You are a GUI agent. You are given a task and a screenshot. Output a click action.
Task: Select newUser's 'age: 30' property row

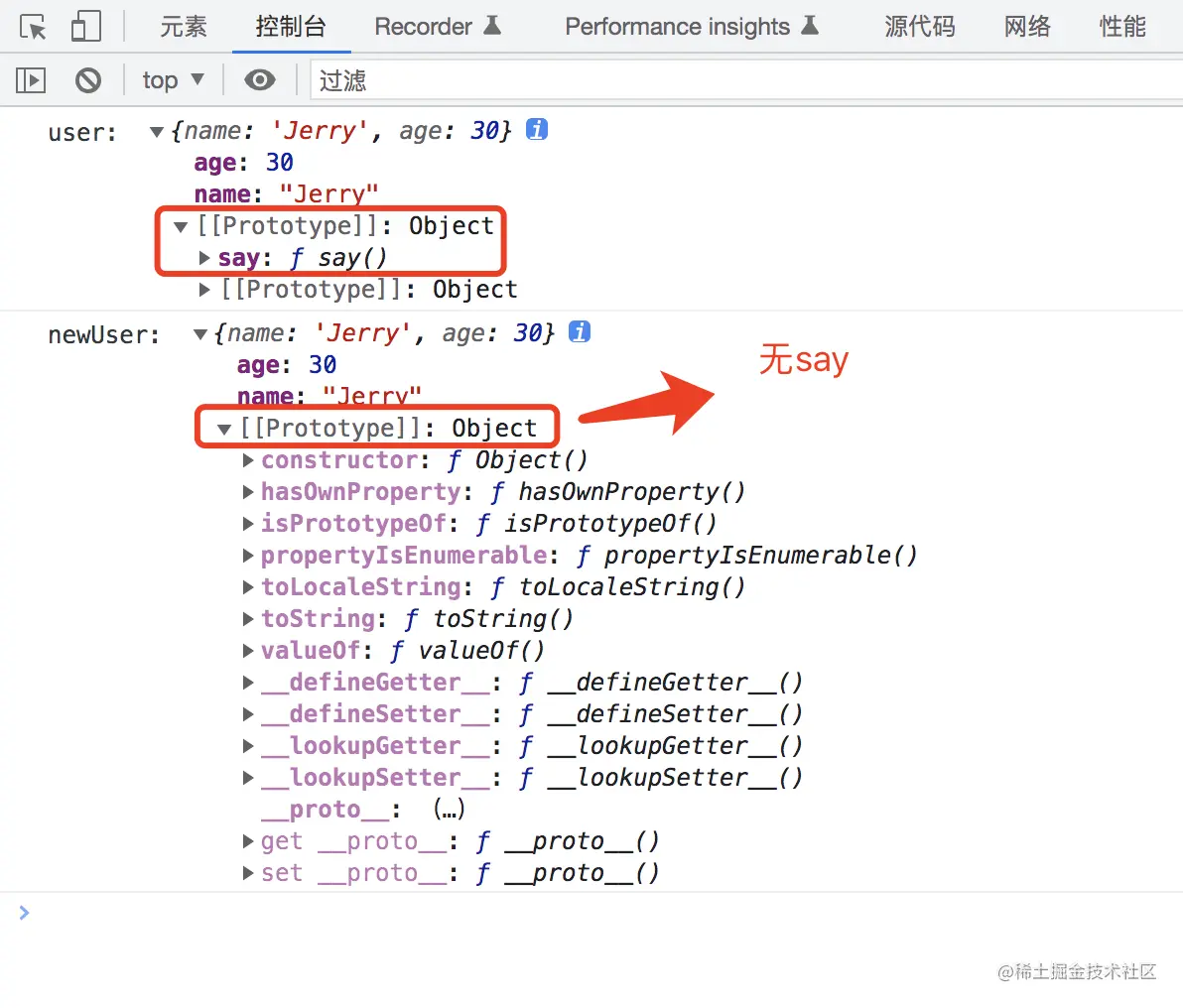tap(287, 365)
